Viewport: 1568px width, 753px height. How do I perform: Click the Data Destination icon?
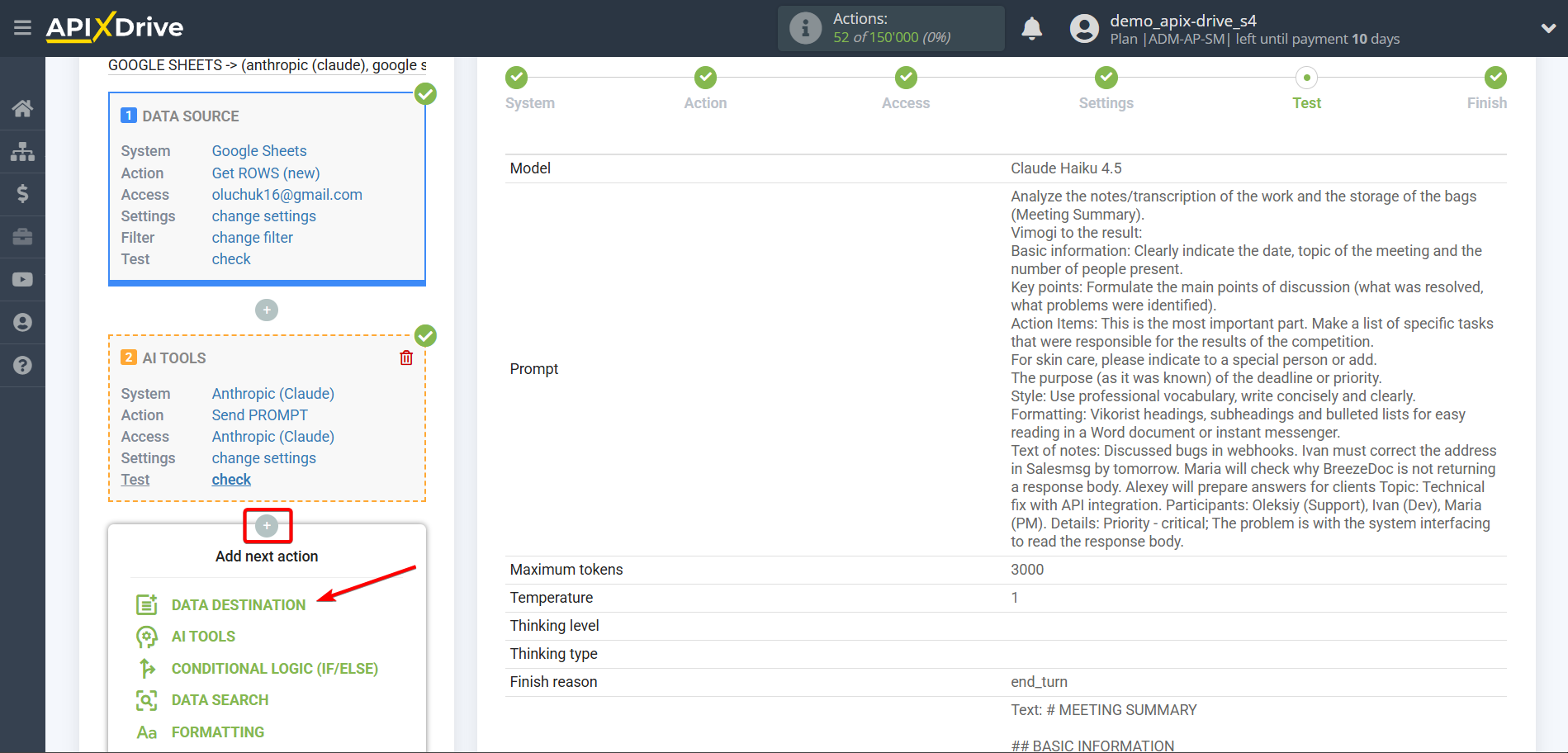click(x=146, y=605)
